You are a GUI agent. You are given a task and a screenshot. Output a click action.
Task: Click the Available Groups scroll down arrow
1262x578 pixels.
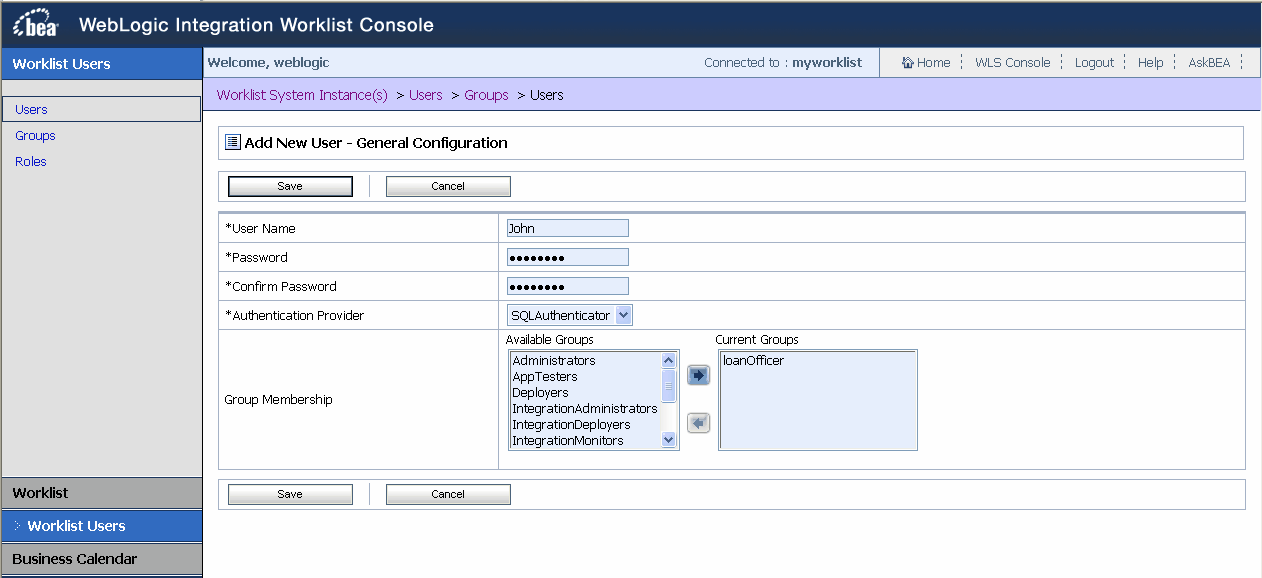[669, 440]
